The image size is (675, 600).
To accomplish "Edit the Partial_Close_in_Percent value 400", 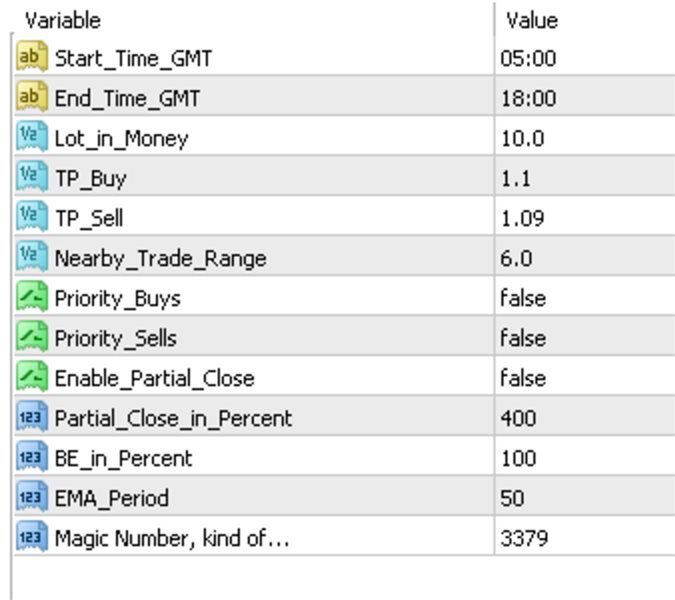I will pyautogui.click(x=518, y=418).
